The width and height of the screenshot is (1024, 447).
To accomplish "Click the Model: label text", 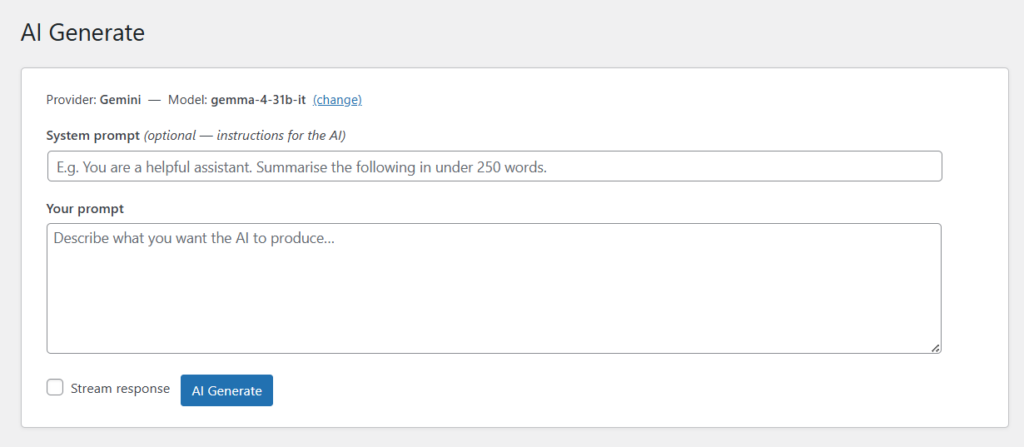I will 186,100.
